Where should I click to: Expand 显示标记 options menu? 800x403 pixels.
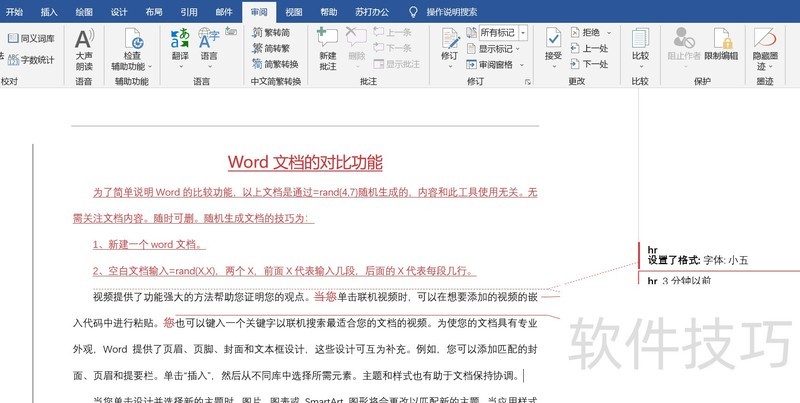[493, 49]
